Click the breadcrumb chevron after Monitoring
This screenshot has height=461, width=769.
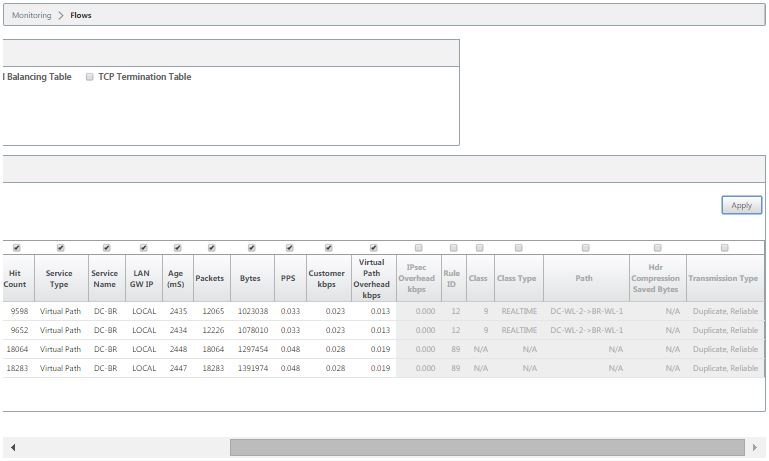61,15
